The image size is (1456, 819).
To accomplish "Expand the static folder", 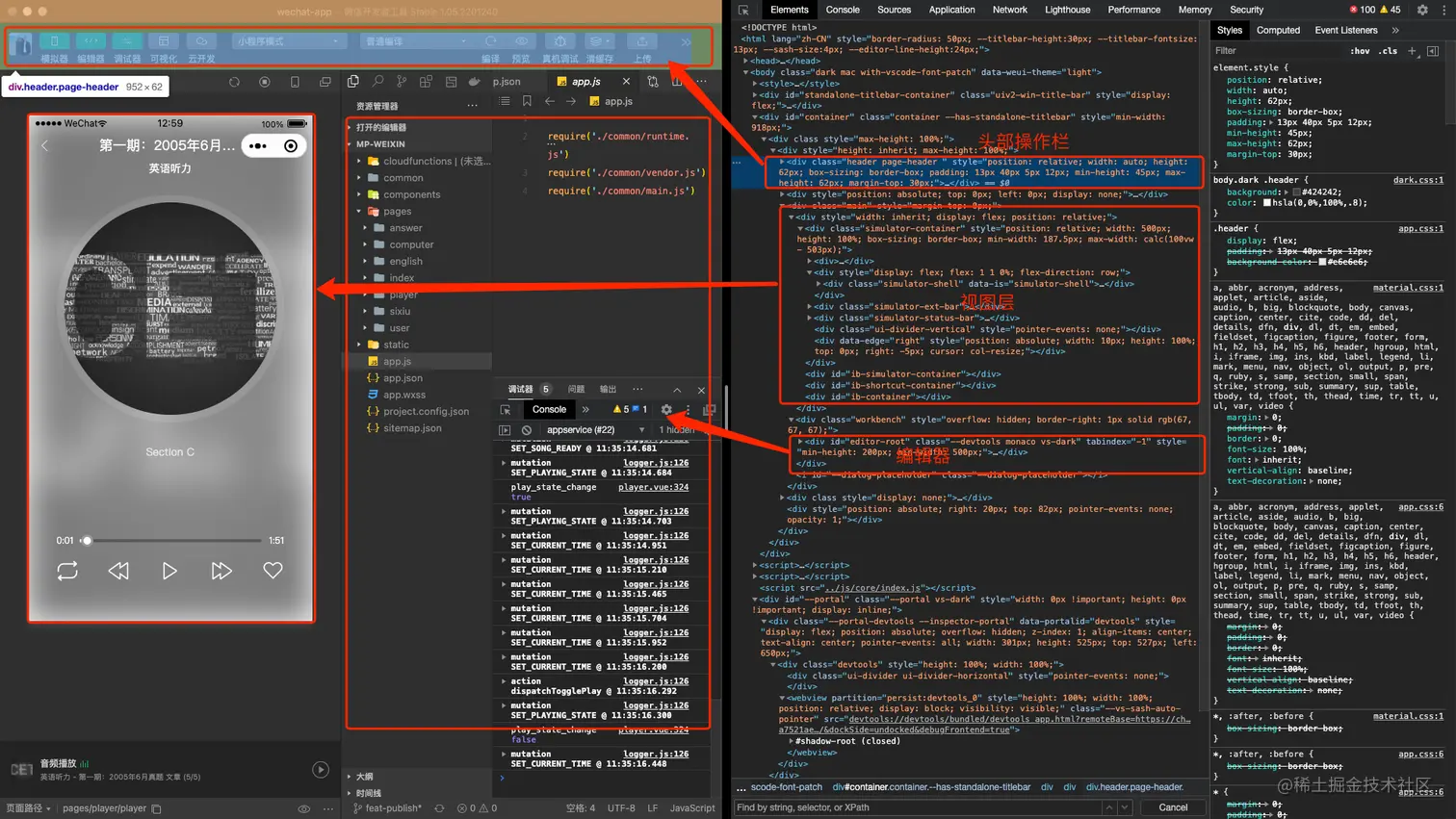I will click(420, 345).
